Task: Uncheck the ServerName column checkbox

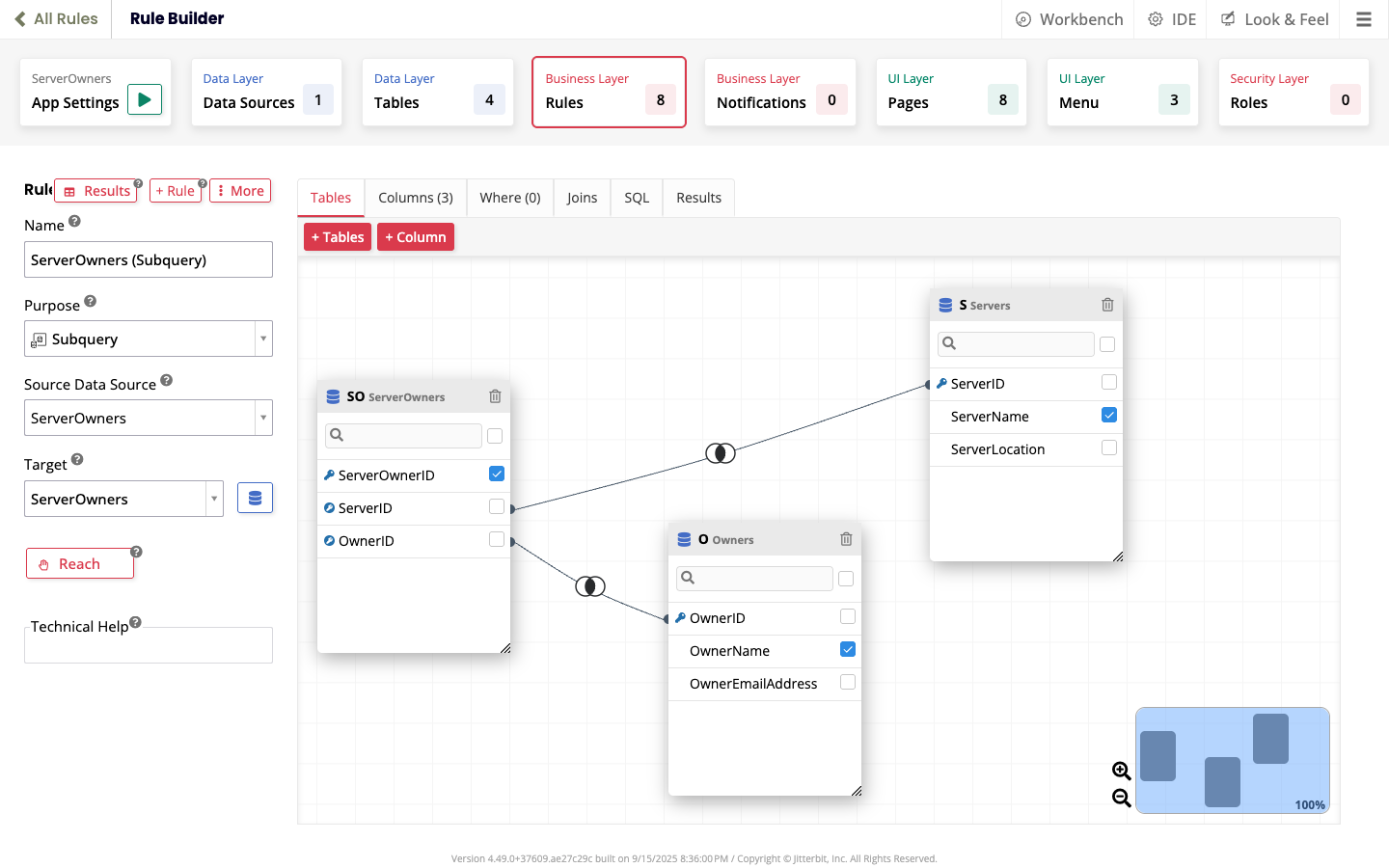Action: (1109, 415)
